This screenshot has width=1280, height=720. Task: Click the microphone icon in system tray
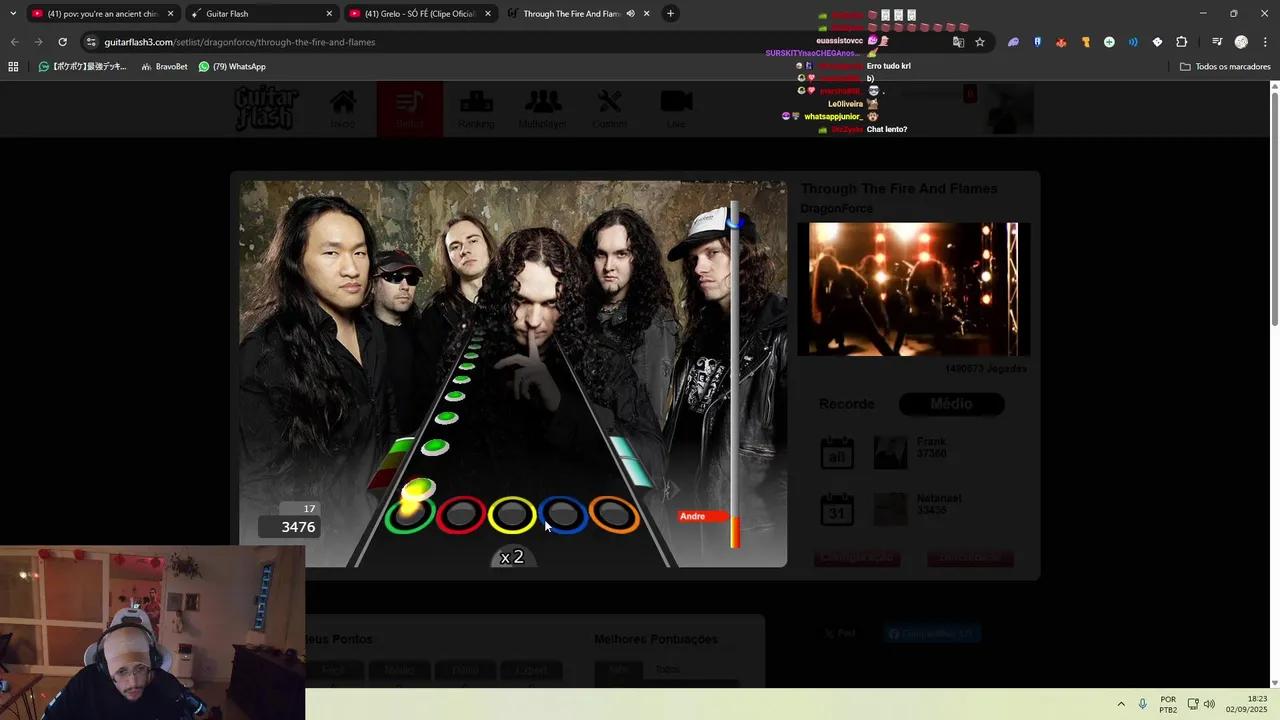(1143, 704)
